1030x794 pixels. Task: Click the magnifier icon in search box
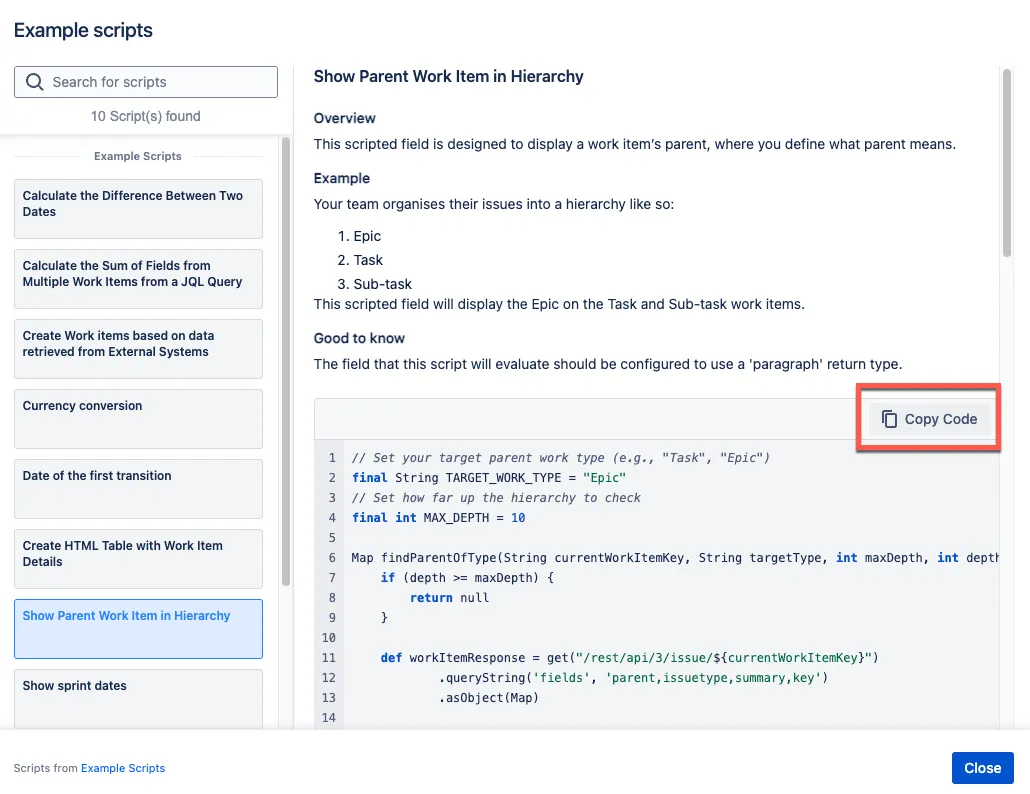(34, 82)
